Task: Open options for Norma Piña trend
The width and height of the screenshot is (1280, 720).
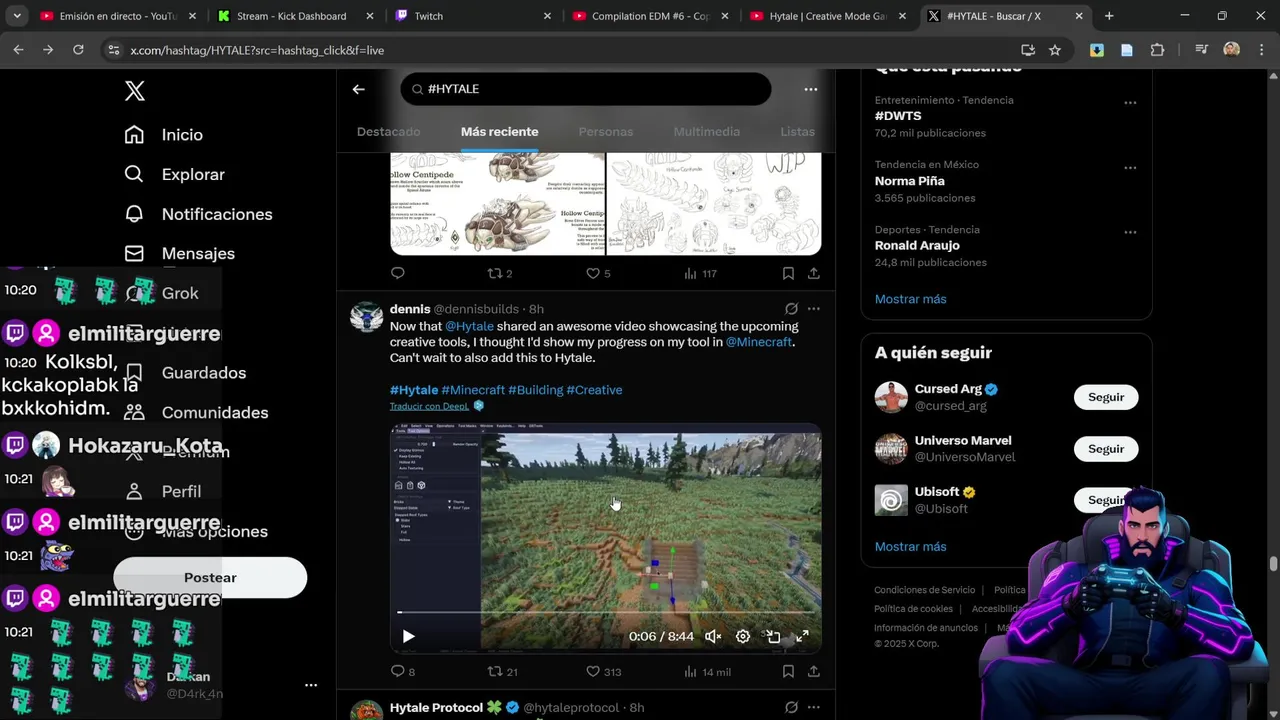Action: (x=1130, y=168)
